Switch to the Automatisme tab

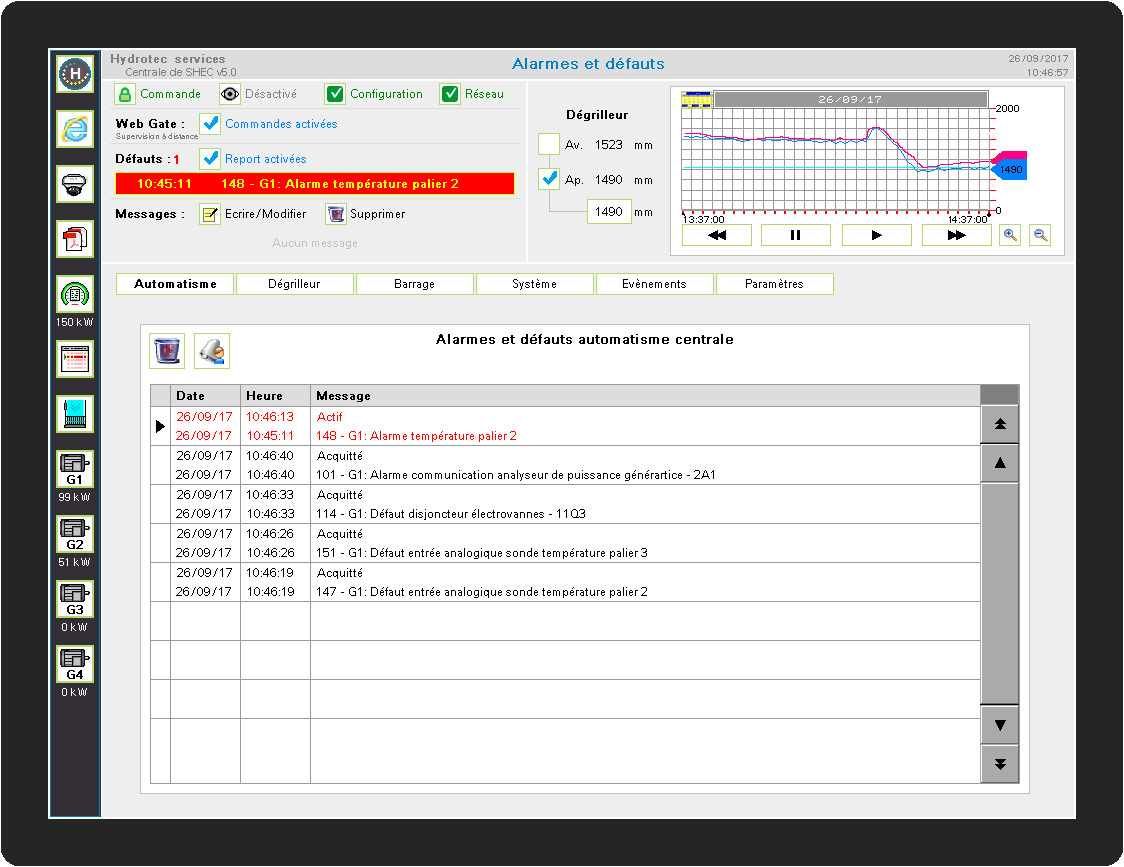pos(175,284)
